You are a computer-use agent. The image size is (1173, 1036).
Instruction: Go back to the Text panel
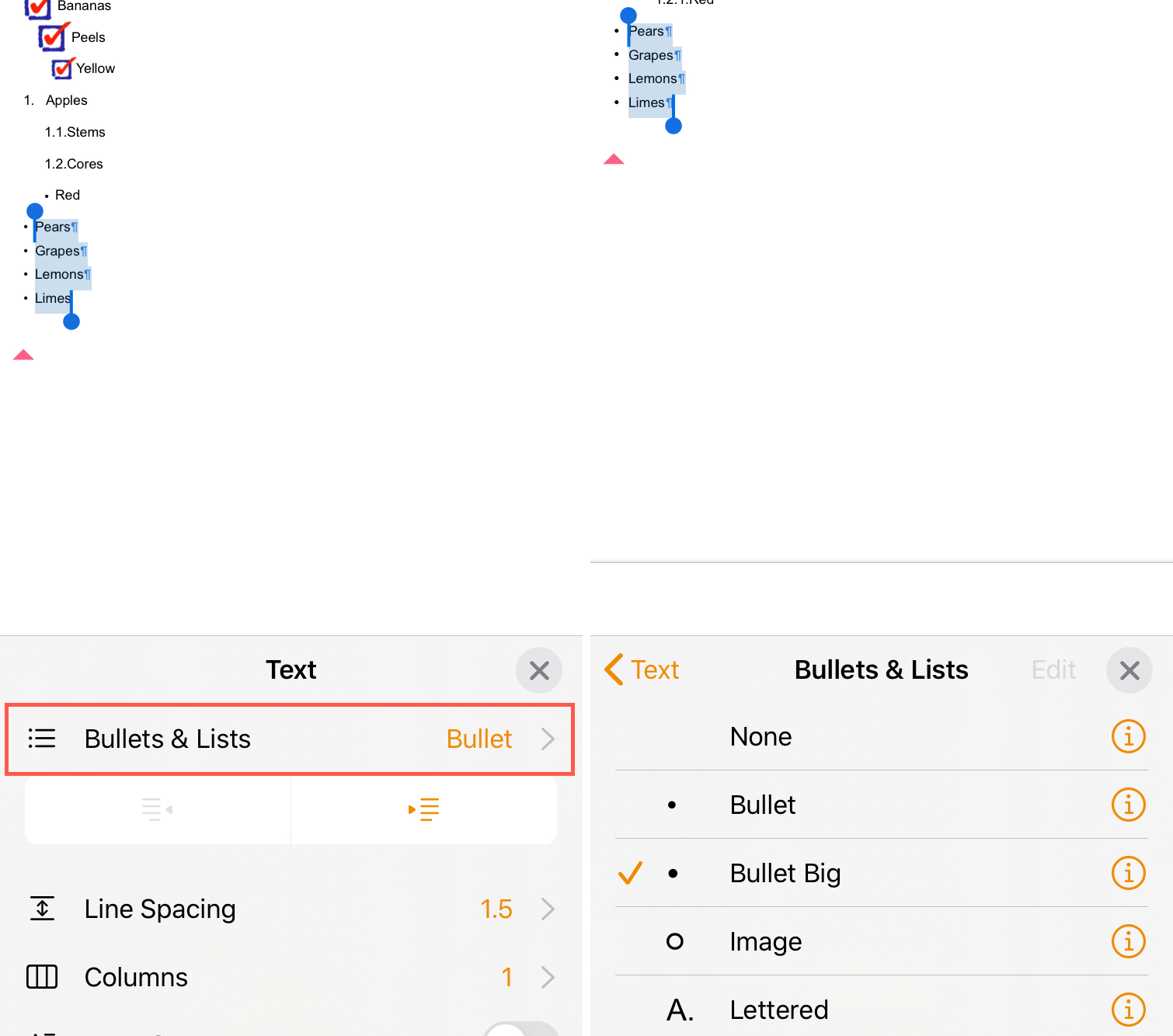click(642, 669)
